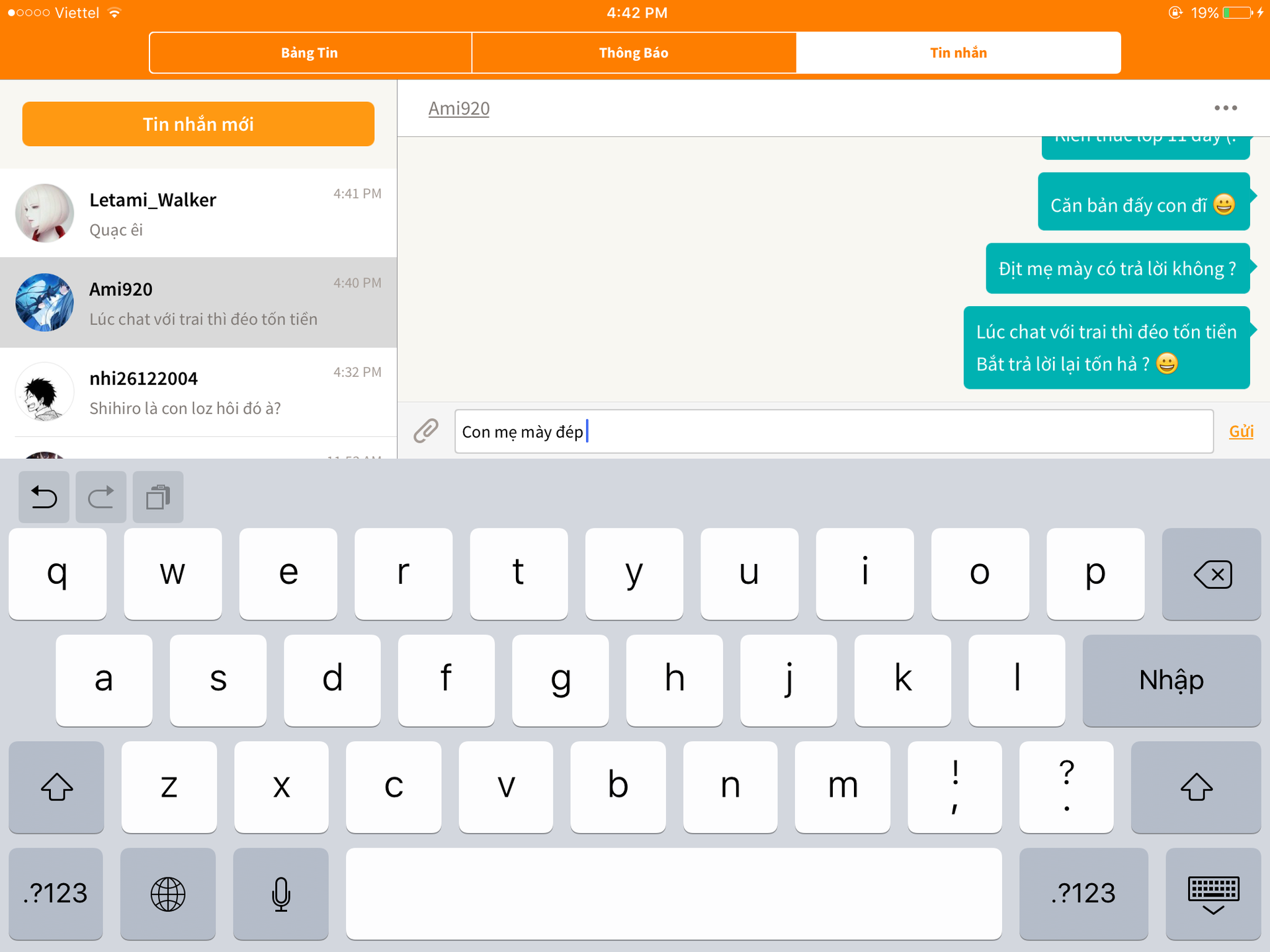Switch to the Thông Báo tab
This screenshot has width=1270, height=952.
[634, 53]
